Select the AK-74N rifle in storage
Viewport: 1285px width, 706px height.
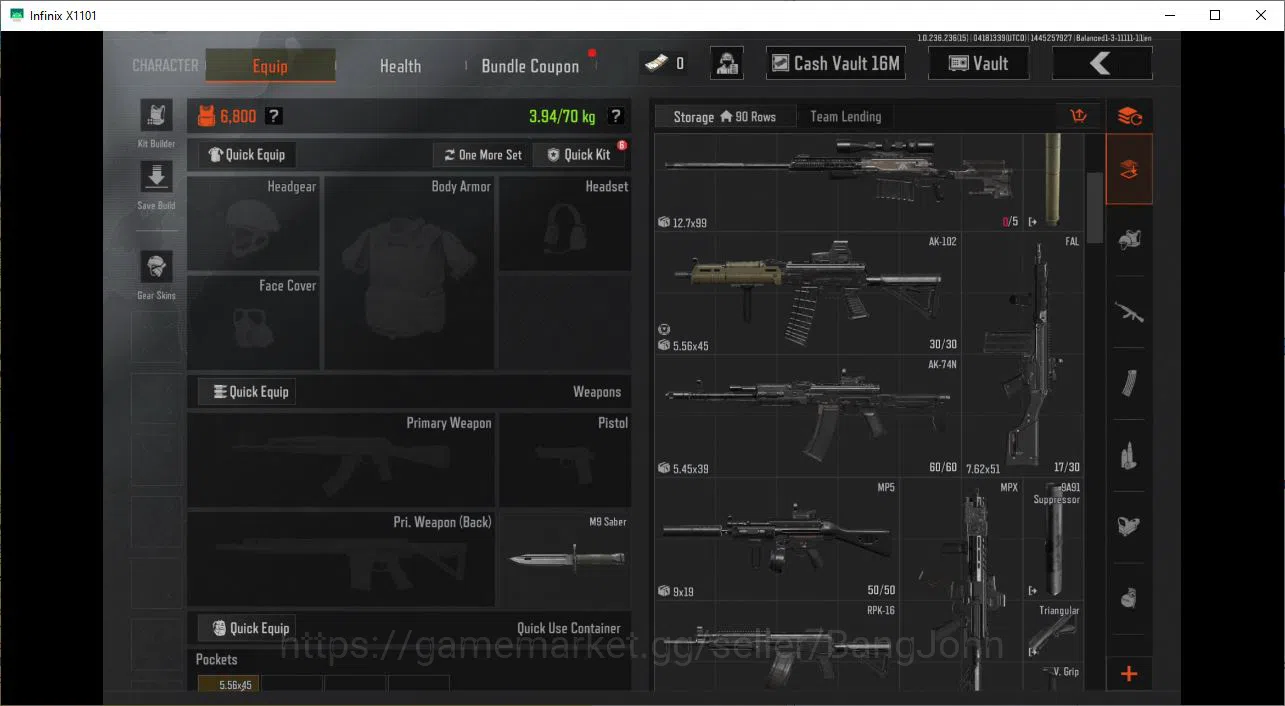pos(808,415)
